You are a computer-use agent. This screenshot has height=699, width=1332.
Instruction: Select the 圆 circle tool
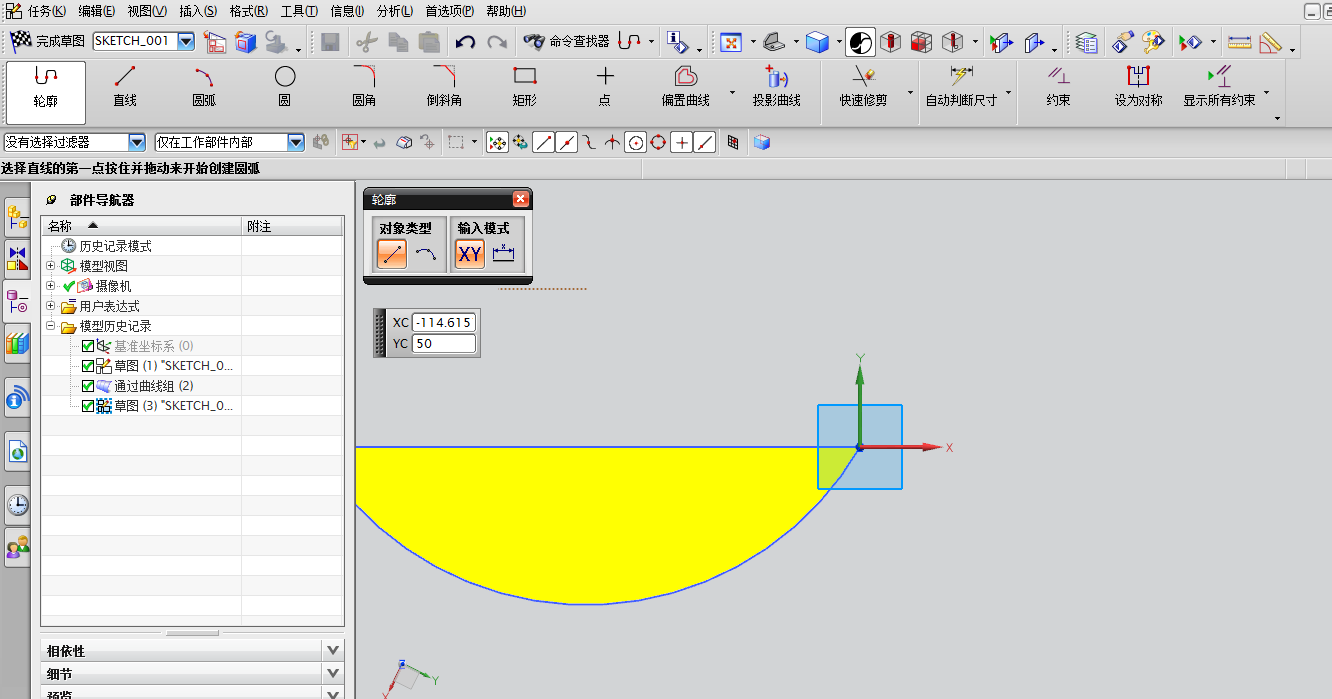click(285, 87)
